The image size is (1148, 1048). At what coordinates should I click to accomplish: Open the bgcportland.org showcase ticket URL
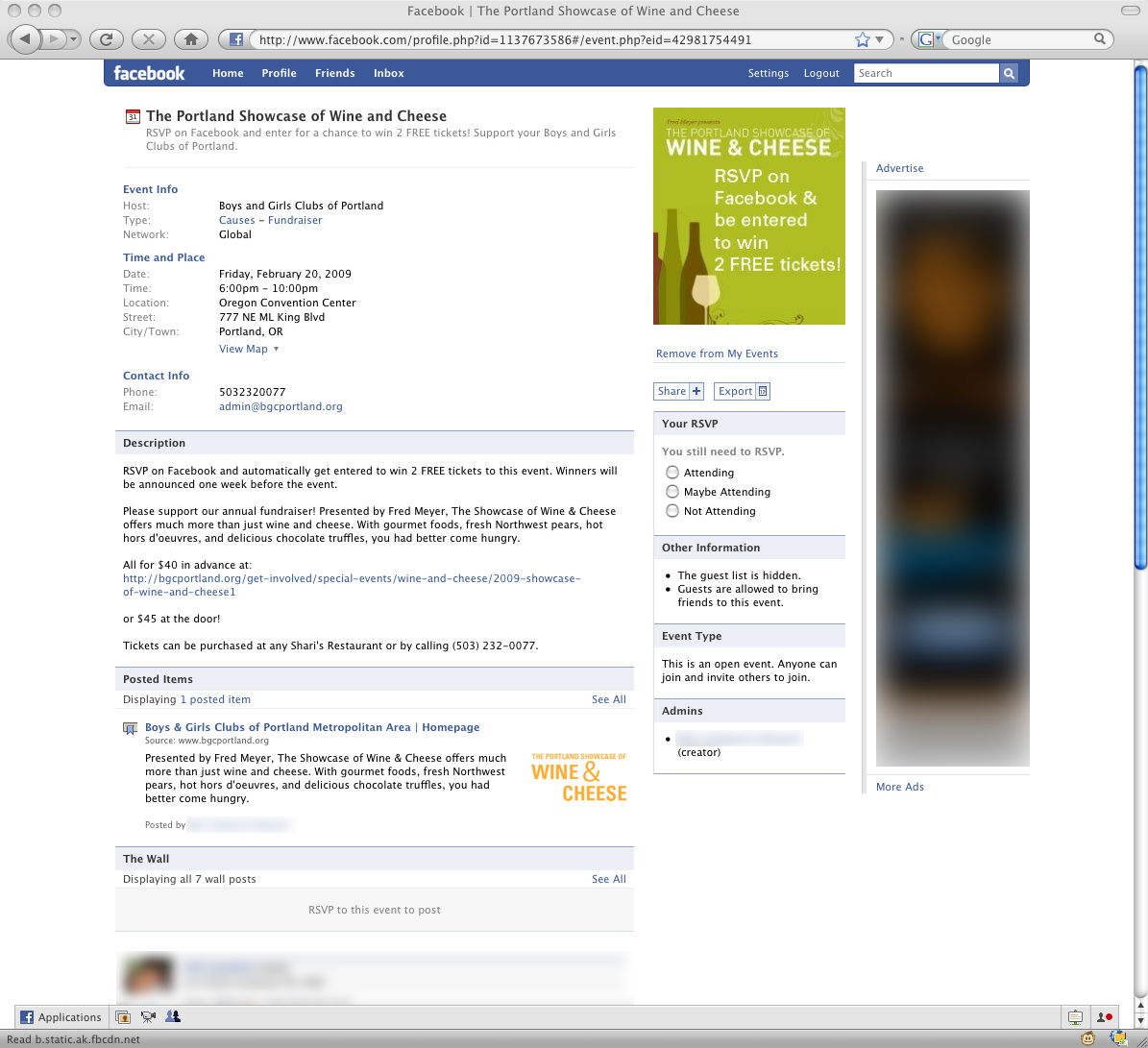click(353, 585)
